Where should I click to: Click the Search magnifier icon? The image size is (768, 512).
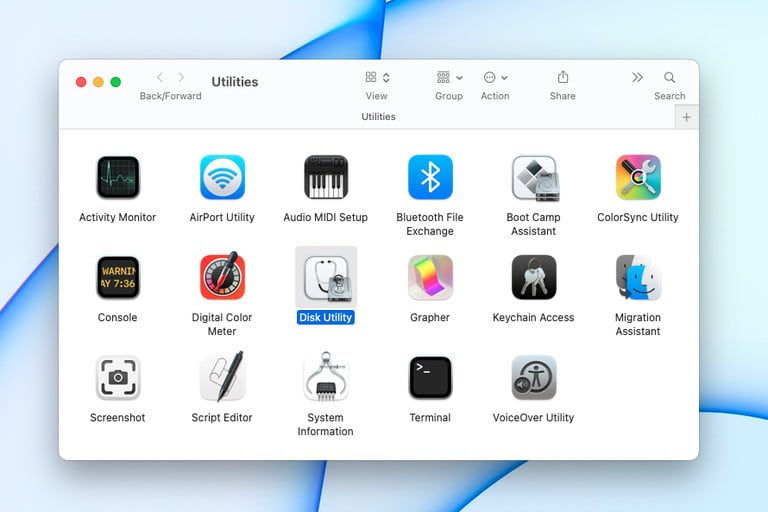coord(670,77)
